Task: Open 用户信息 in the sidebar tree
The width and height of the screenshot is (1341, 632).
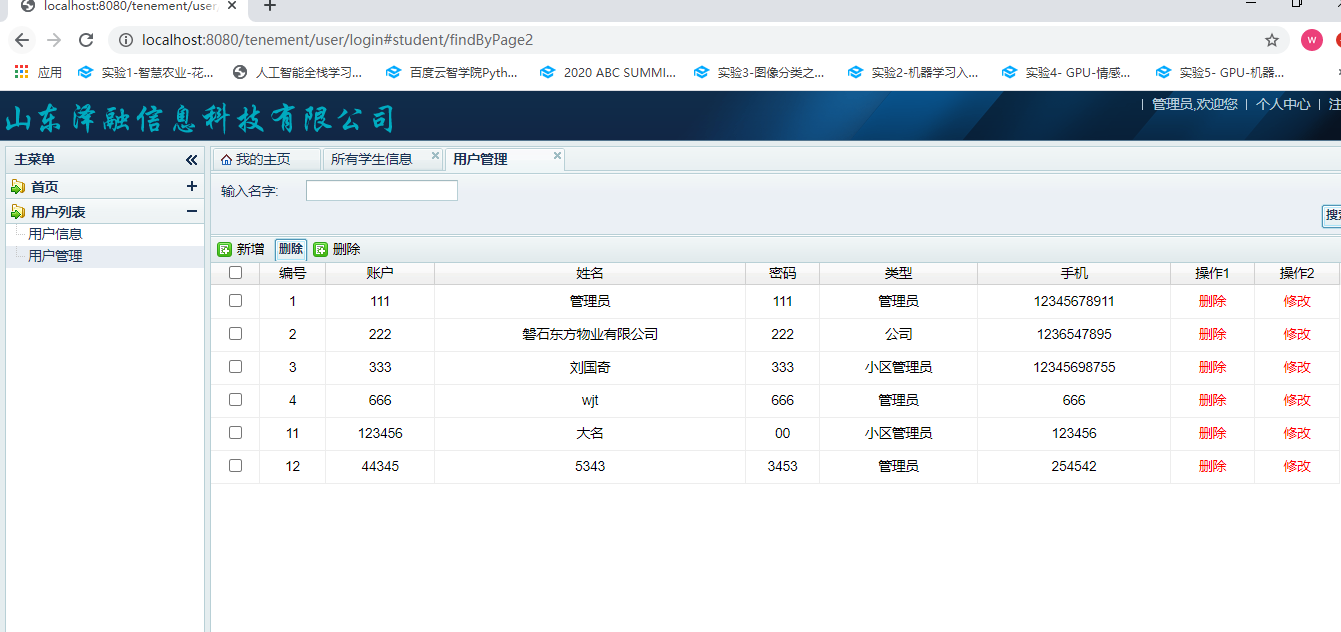Action: click(x=55, y=234)
